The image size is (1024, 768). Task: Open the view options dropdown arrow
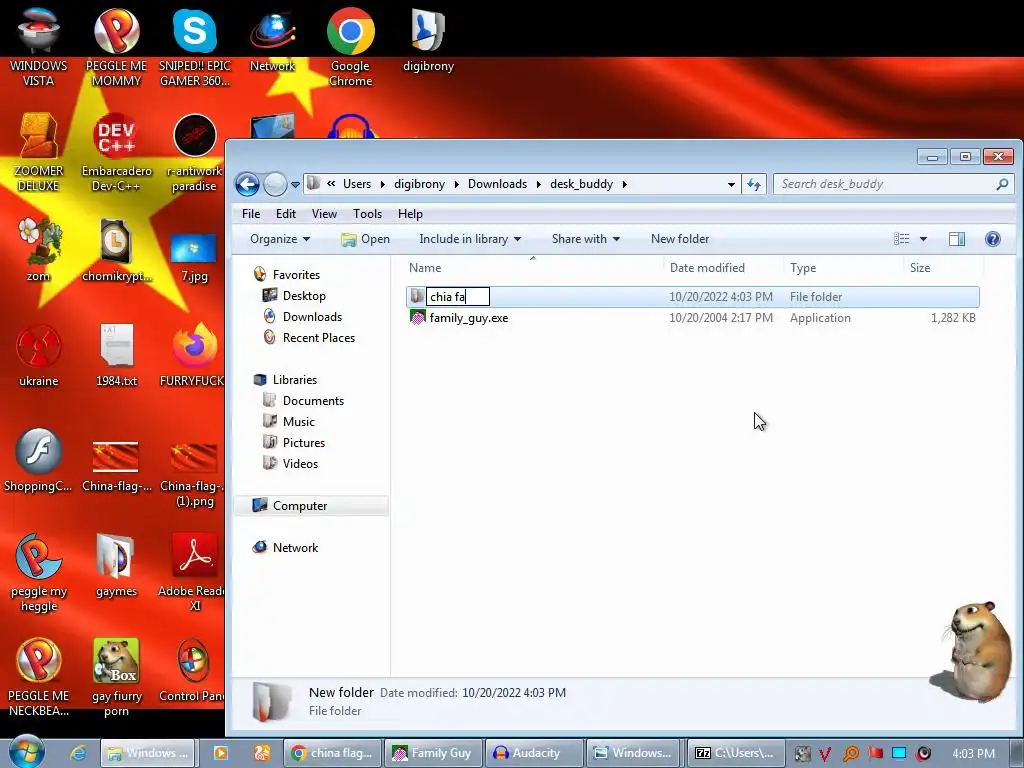click(x=923, y=239)
